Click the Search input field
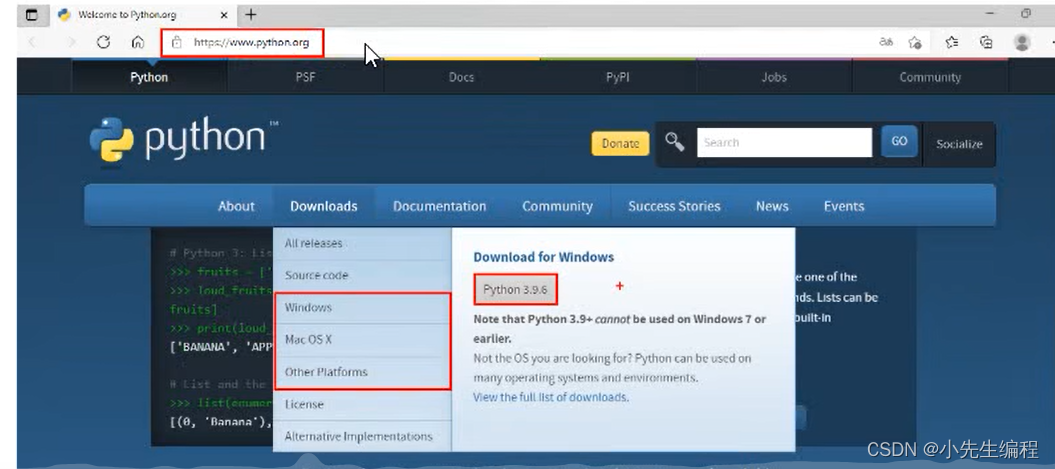The height and width of the screenshot is (469, 1055). click(785, 143)
